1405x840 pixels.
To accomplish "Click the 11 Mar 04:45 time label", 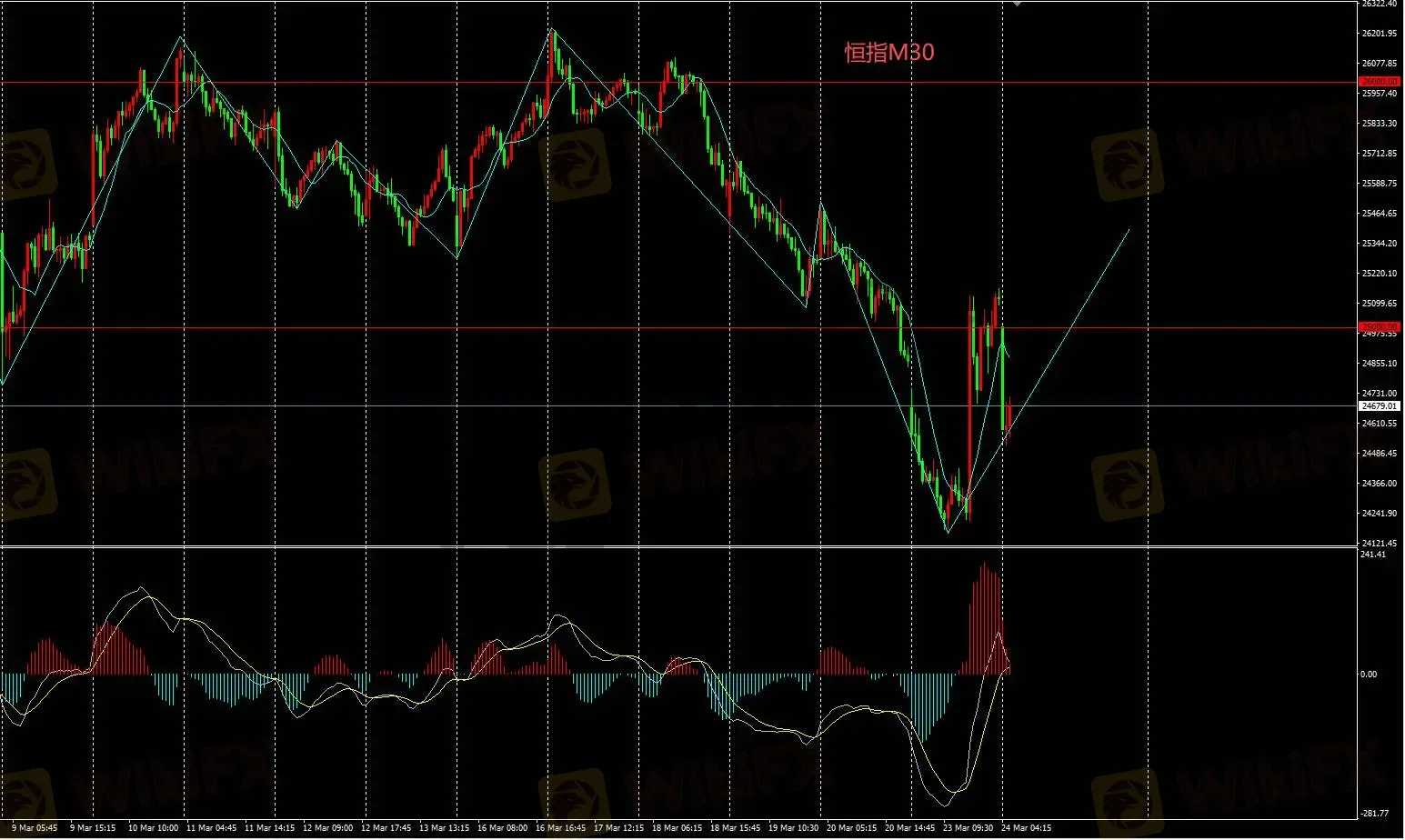I will pyautogui.click(x=211, y=828).
